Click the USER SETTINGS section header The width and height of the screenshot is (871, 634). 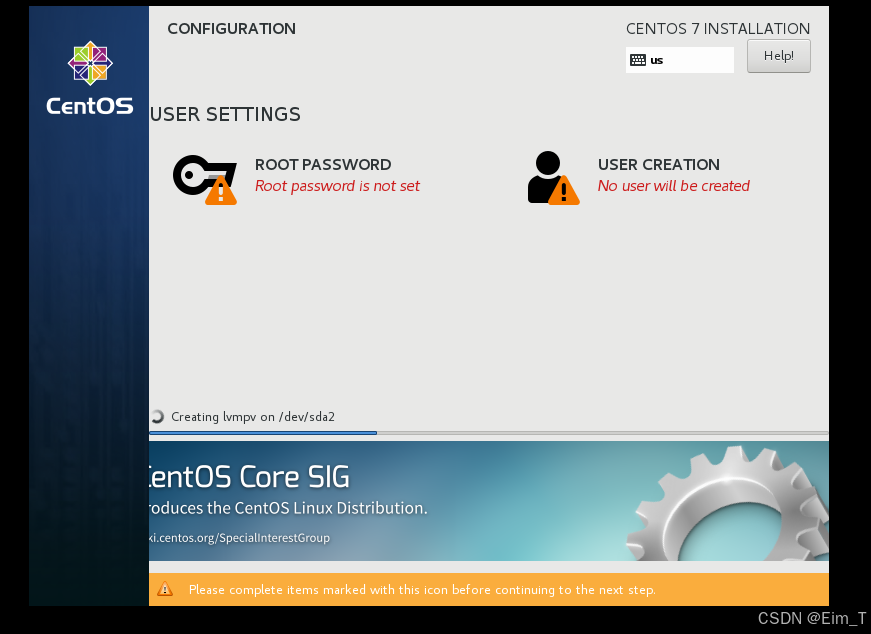[226, 114]
